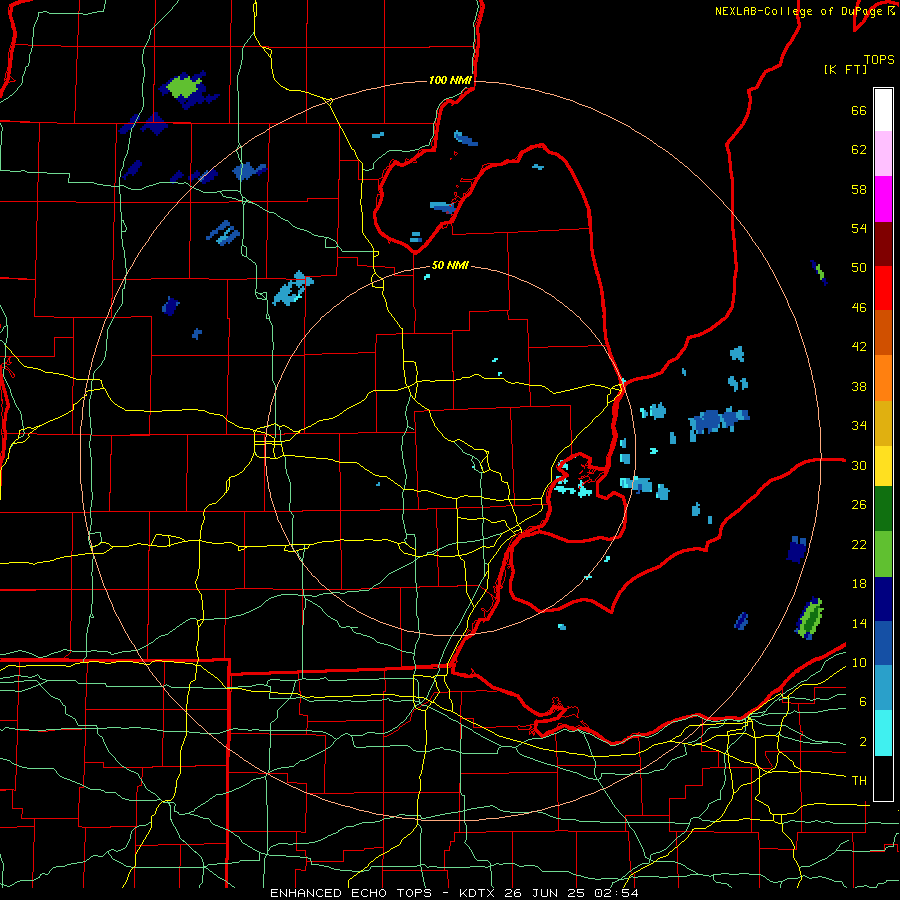Click the "62" legend value
The image size is (900, 900).
859,150
